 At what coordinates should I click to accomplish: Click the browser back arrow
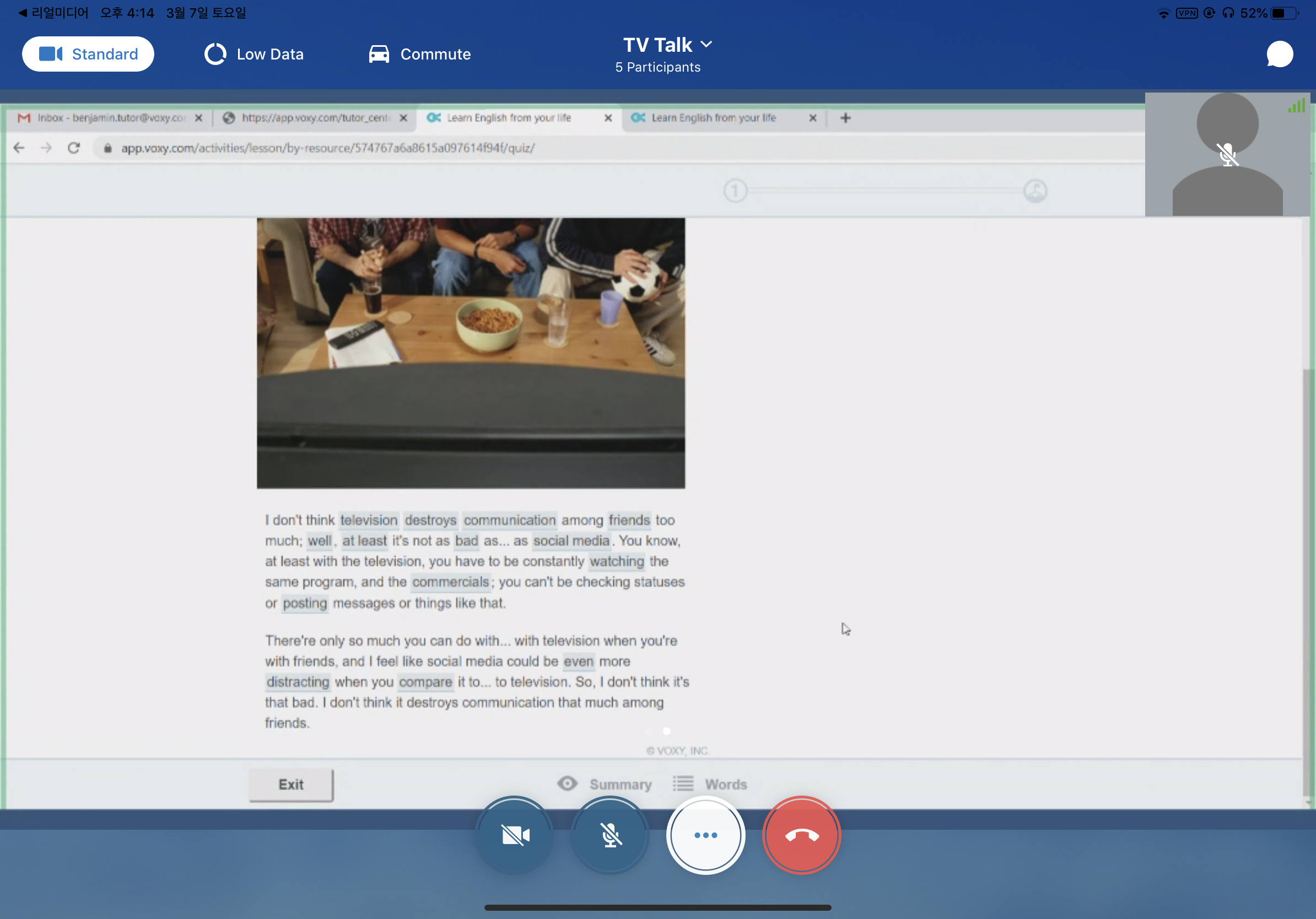pos(19,148)
